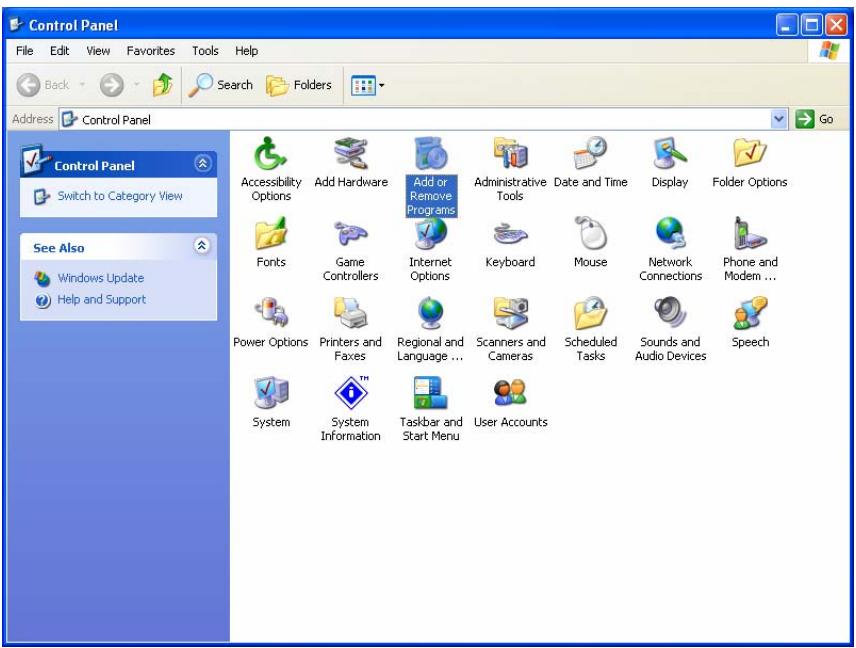Viewport: 856px width, 648px height.
Task: Open the Tools menu
Action: 205,51
